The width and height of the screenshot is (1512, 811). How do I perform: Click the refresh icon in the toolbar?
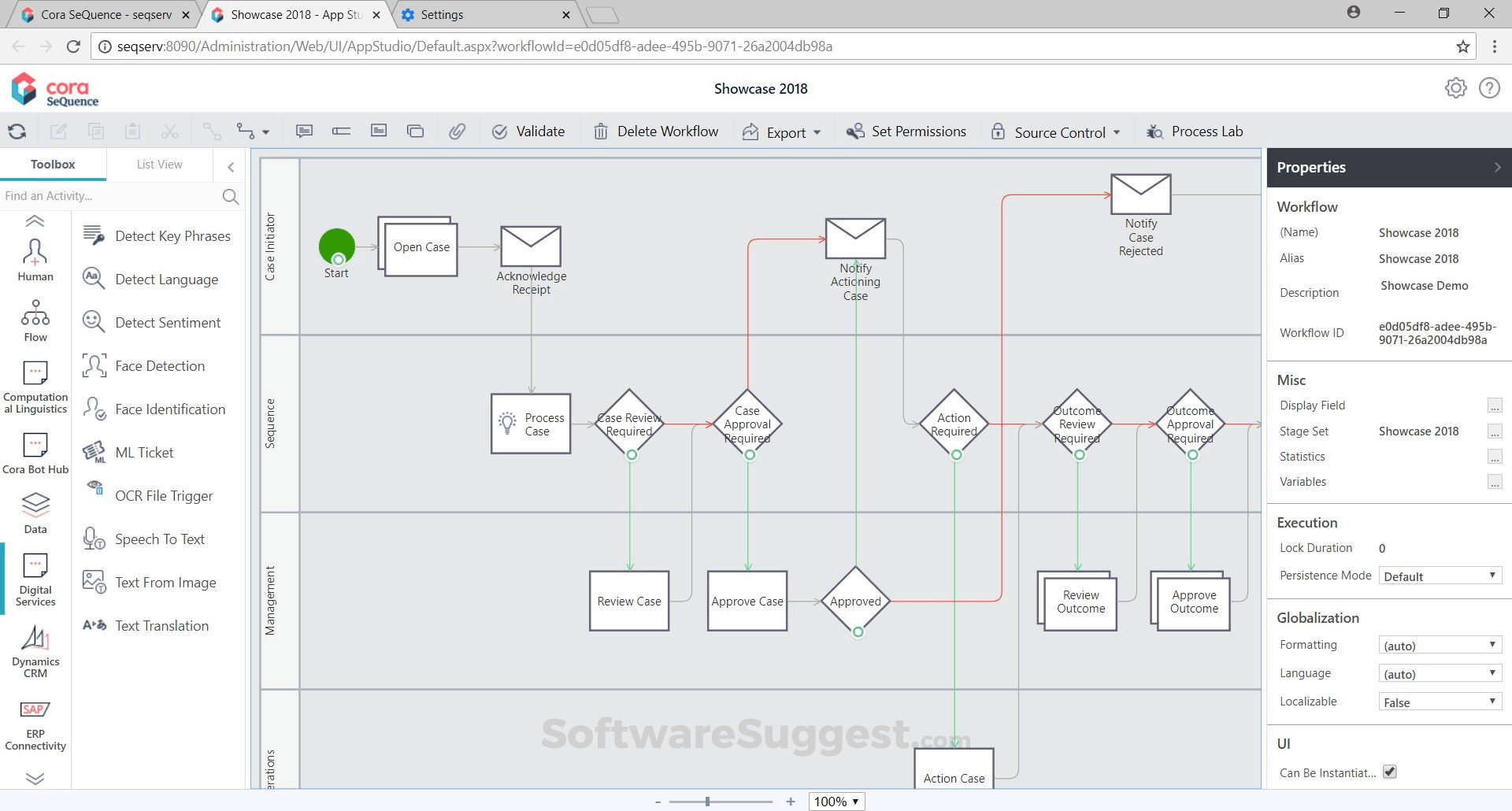coord(17,131)
